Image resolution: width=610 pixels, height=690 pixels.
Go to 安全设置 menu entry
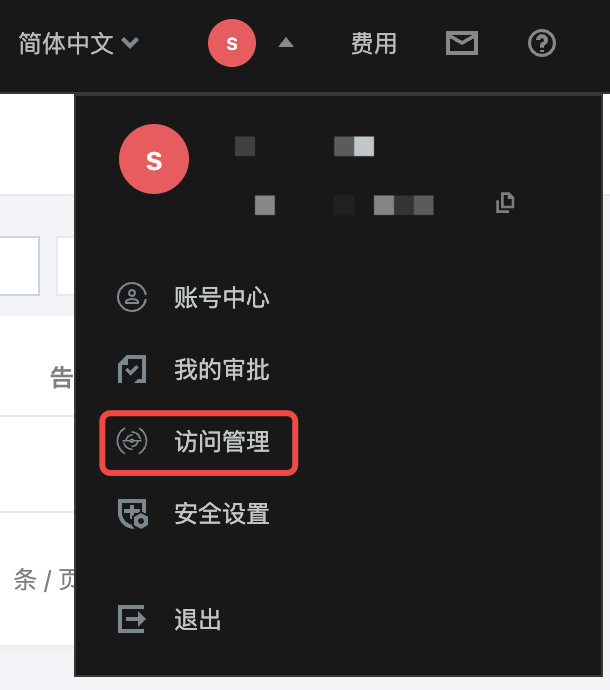(x=222, y=514)
